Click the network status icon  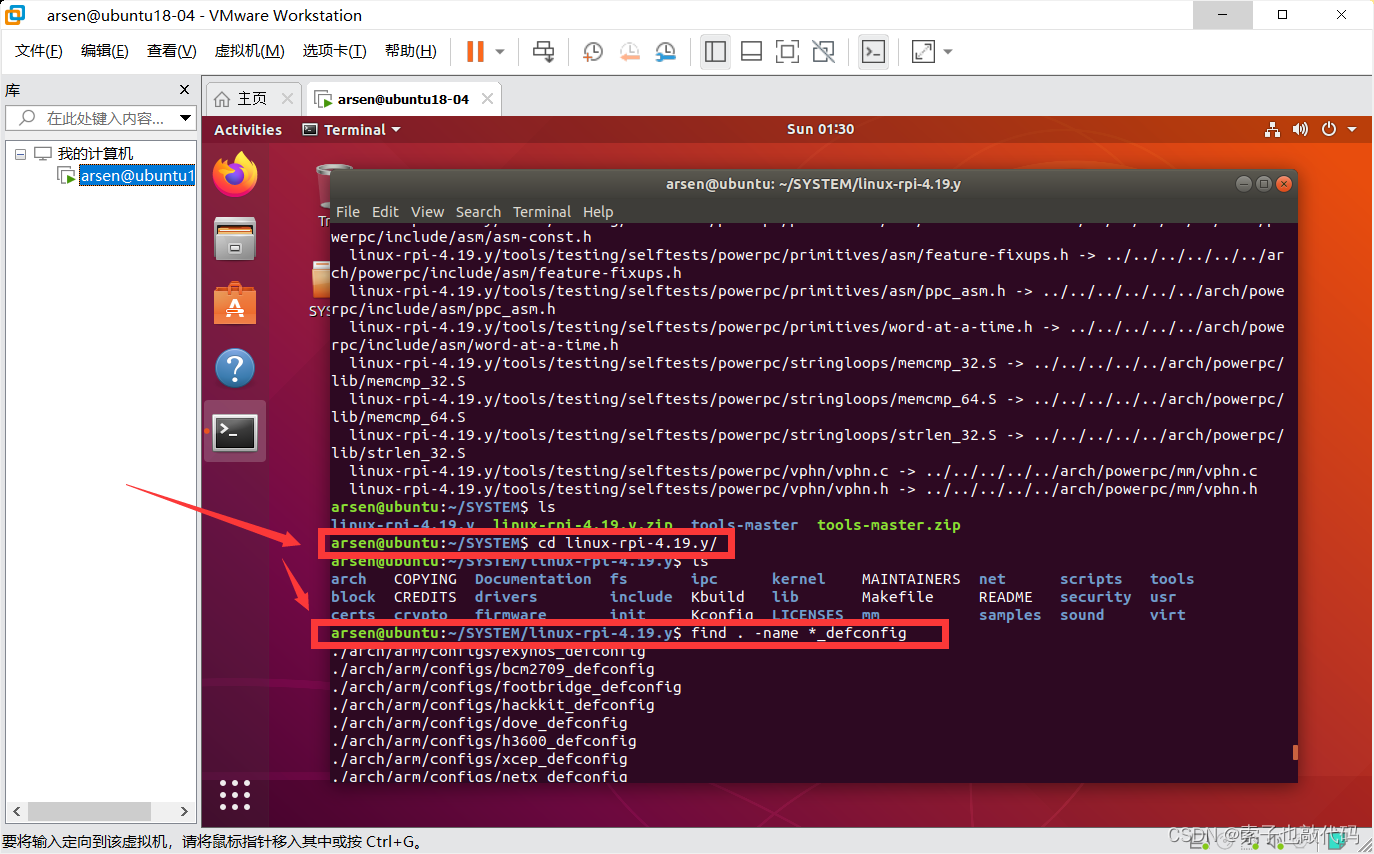click(1272, 129)
